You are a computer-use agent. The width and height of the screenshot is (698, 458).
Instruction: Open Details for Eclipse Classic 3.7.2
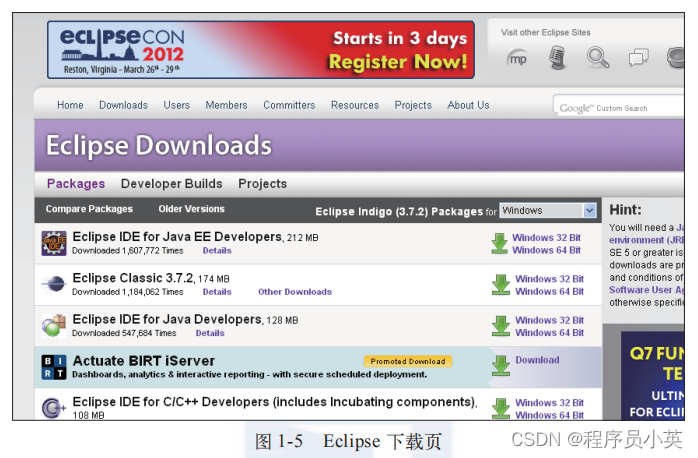pos(217,292)
